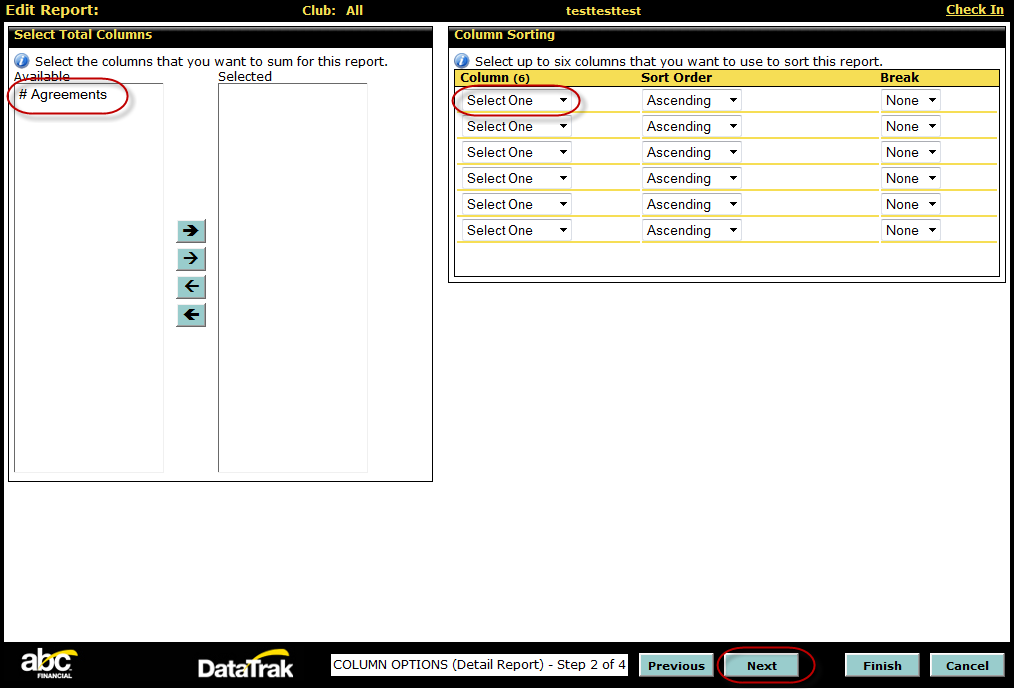This screenshot has width=1014, height=689.
Task: Cancel editing the report
Action: pos(967,666)
